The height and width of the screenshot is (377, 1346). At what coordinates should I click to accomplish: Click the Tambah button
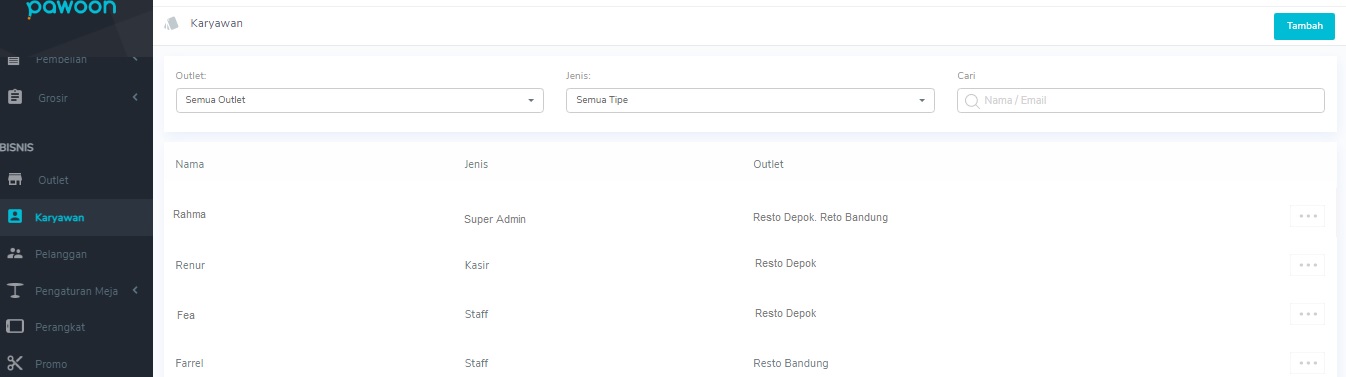click(1304, 26)
